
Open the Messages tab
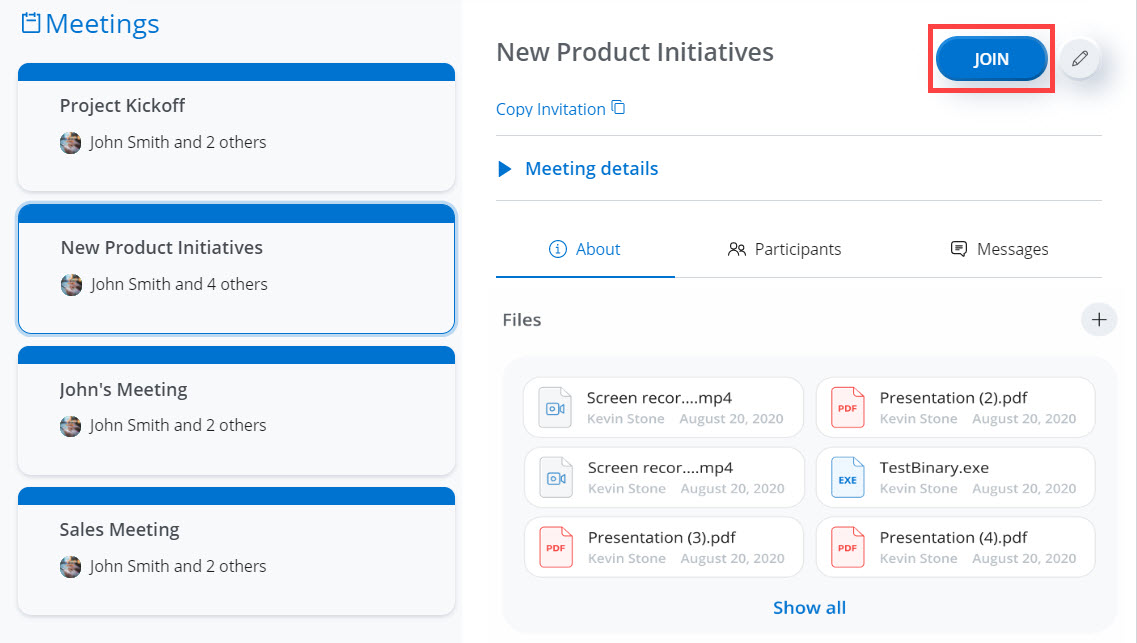pyautogui.click(x=999, y=249)
